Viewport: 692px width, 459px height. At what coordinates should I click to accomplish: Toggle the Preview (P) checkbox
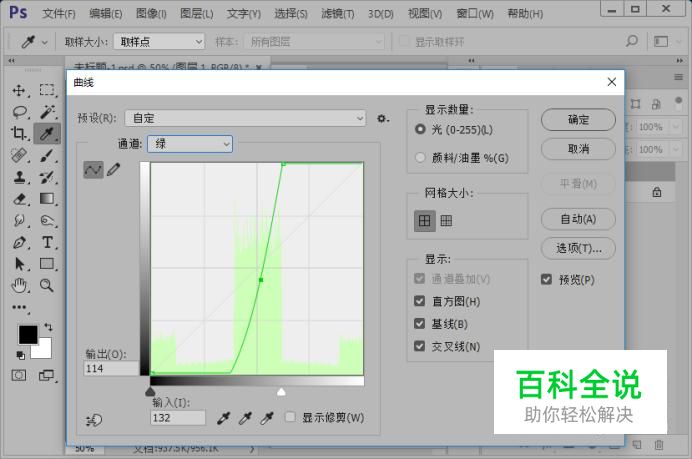tap(546, 279)
